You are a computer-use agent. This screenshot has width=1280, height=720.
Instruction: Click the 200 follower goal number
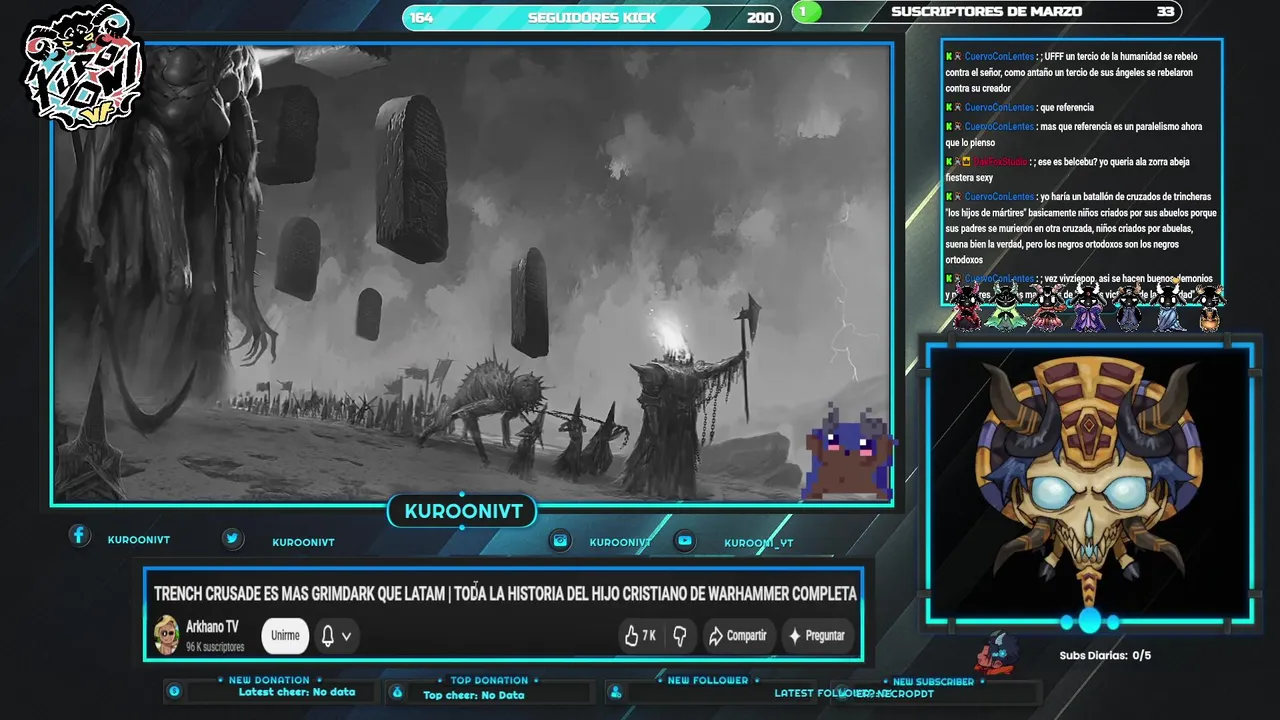click(x=760, y=17)
